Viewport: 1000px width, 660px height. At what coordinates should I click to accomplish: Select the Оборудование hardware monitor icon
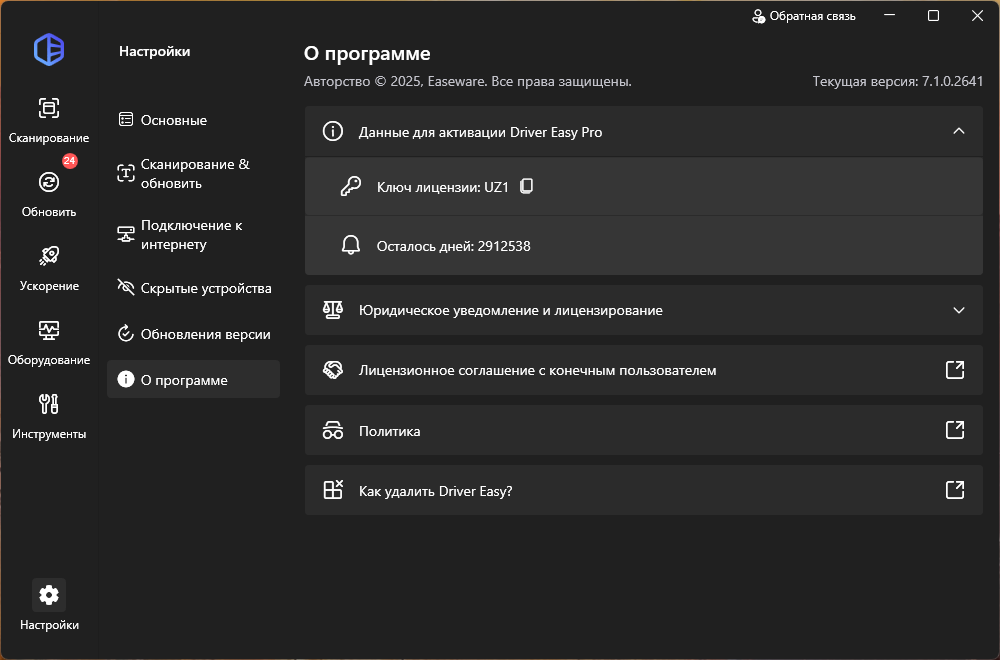click(x=48, y=330)
